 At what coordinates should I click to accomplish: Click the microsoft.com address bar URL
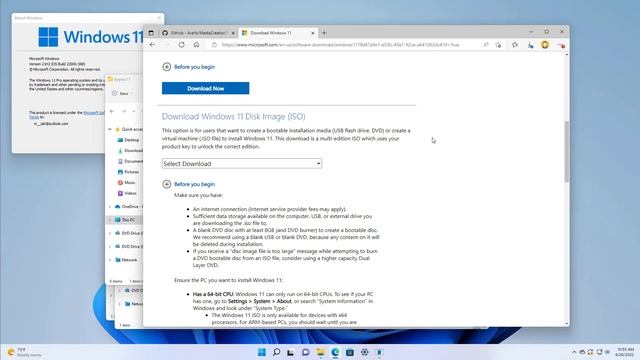(340, 45)
